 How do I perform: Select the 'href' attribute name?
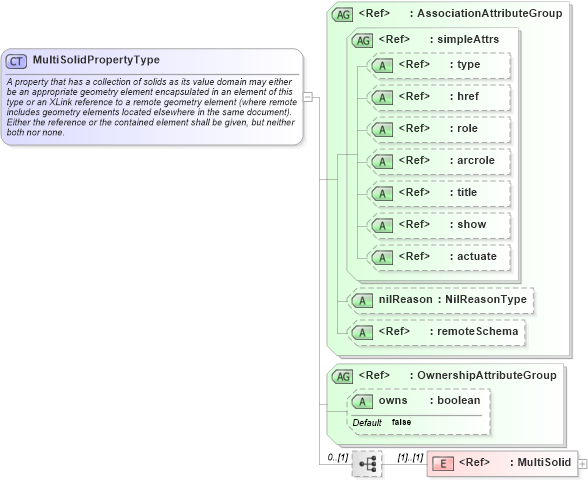click(x=468, y=96)
